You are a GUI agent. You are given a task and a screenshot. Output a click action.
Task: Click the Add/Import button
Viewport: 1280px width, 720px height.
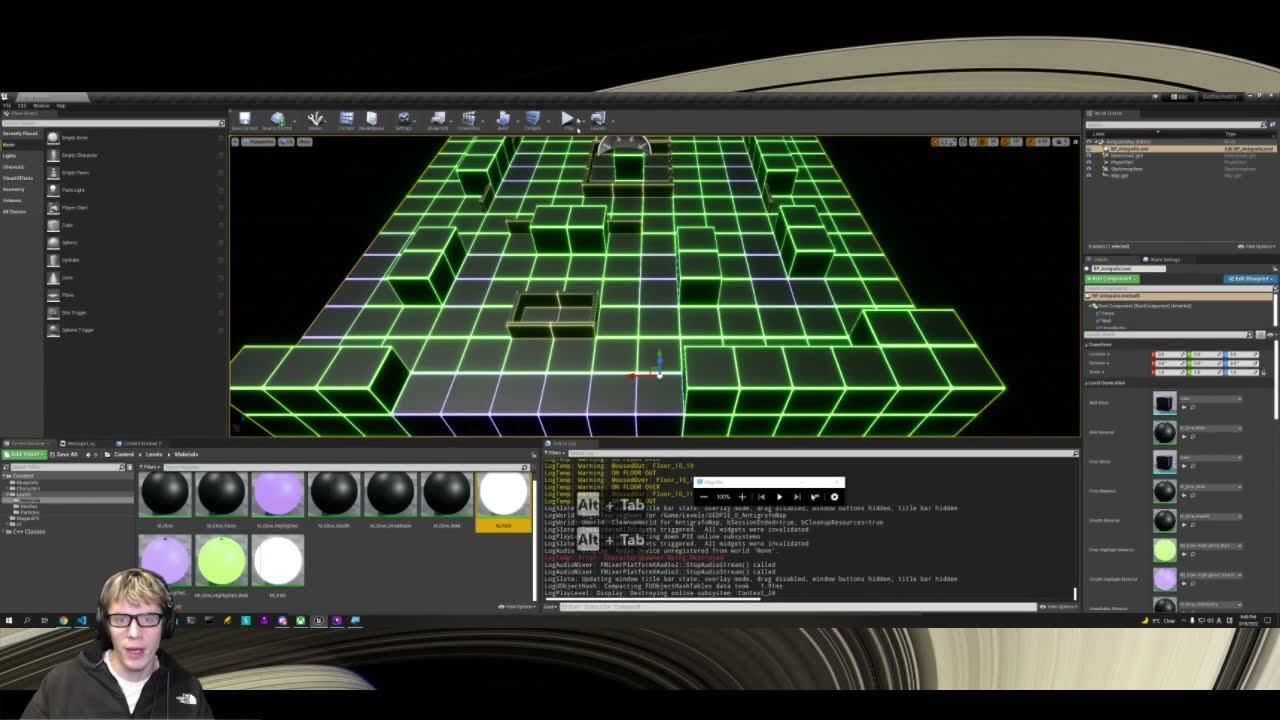click(23, 454)
